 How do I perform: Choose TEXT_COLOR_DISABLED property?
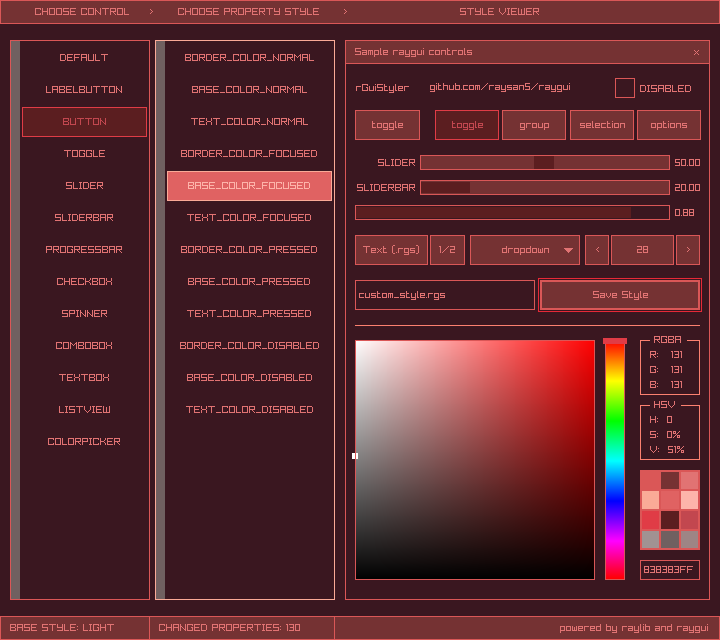click(249, 410)
